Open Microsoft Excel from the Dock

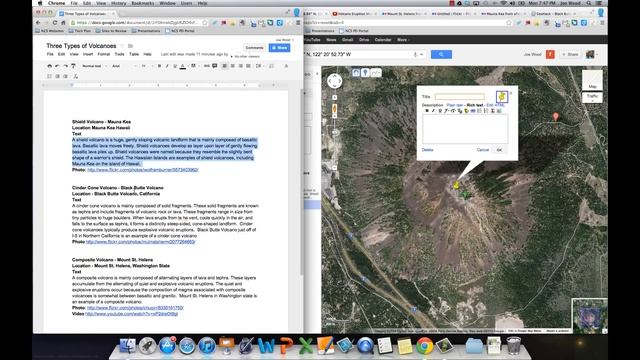coord(306,346)
